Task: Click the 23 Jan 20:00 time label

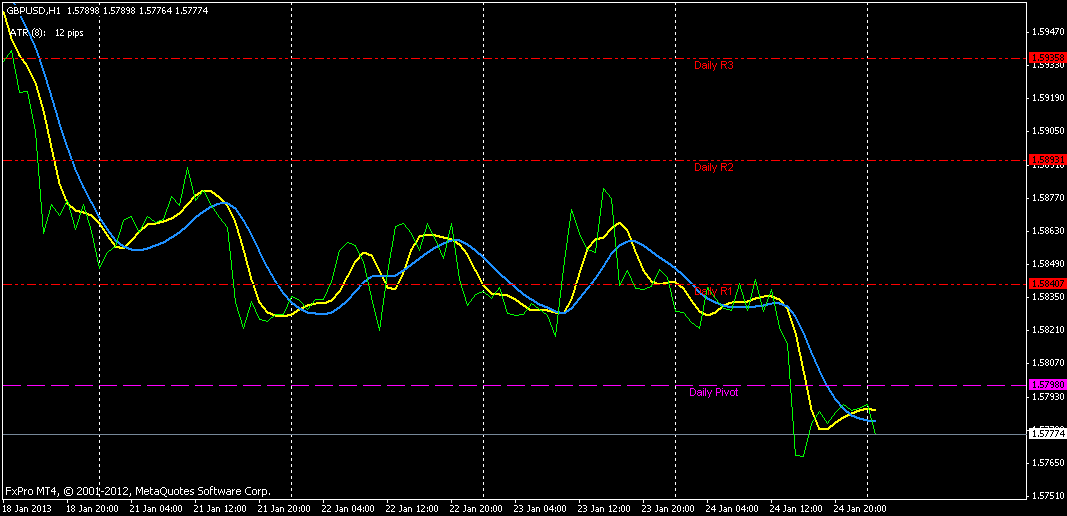Action: coord(659,509)
